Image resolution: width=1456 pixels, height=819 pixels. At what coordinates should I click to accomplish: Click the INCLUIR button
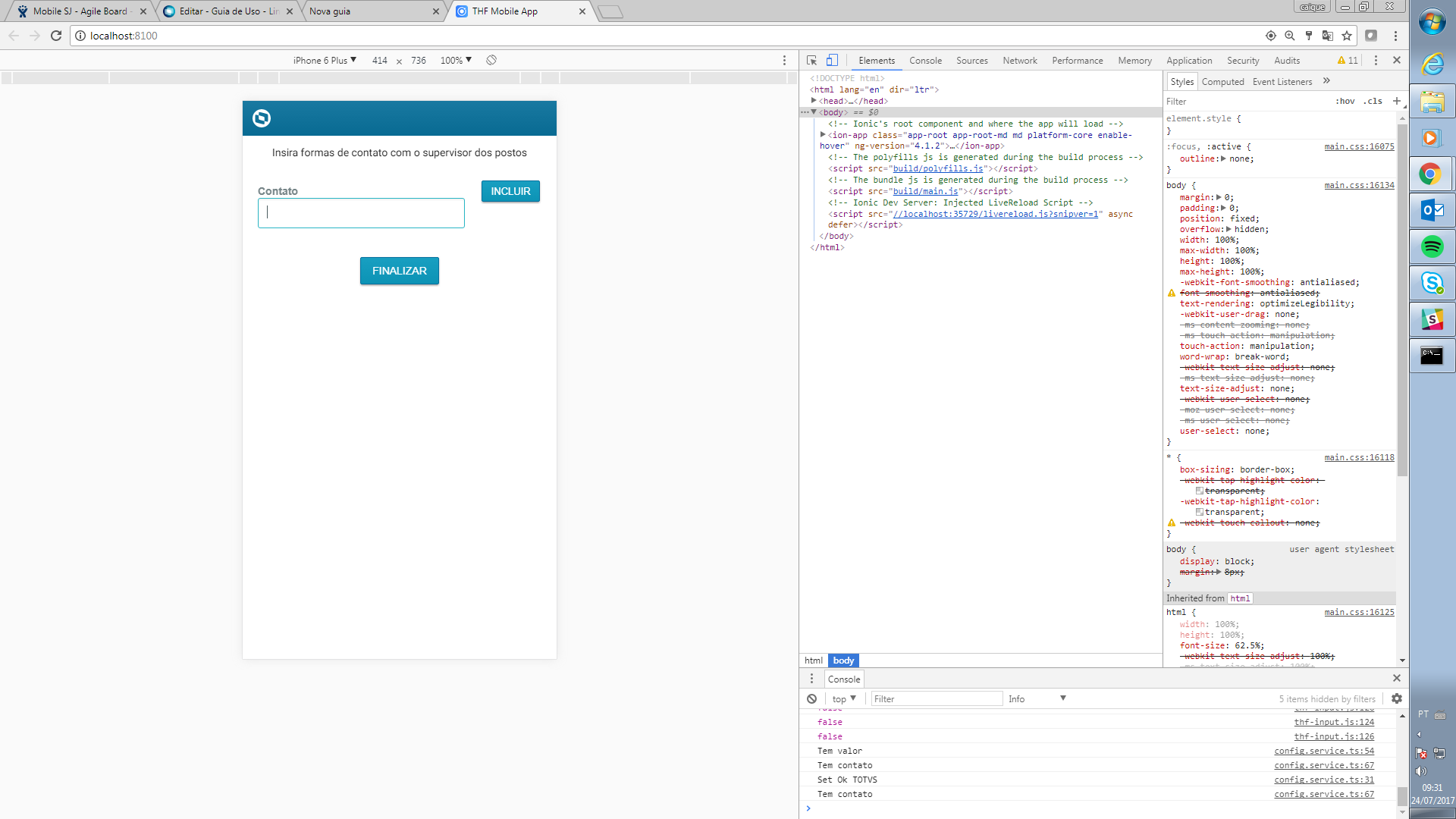click(510, 191)
